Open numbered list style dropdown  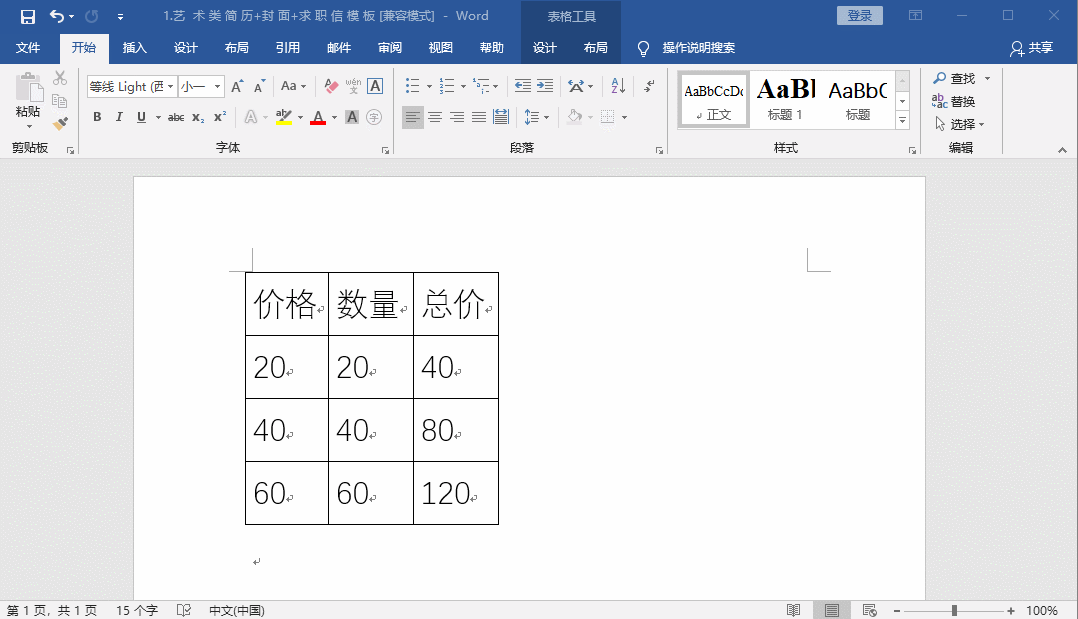coord(463,87)
